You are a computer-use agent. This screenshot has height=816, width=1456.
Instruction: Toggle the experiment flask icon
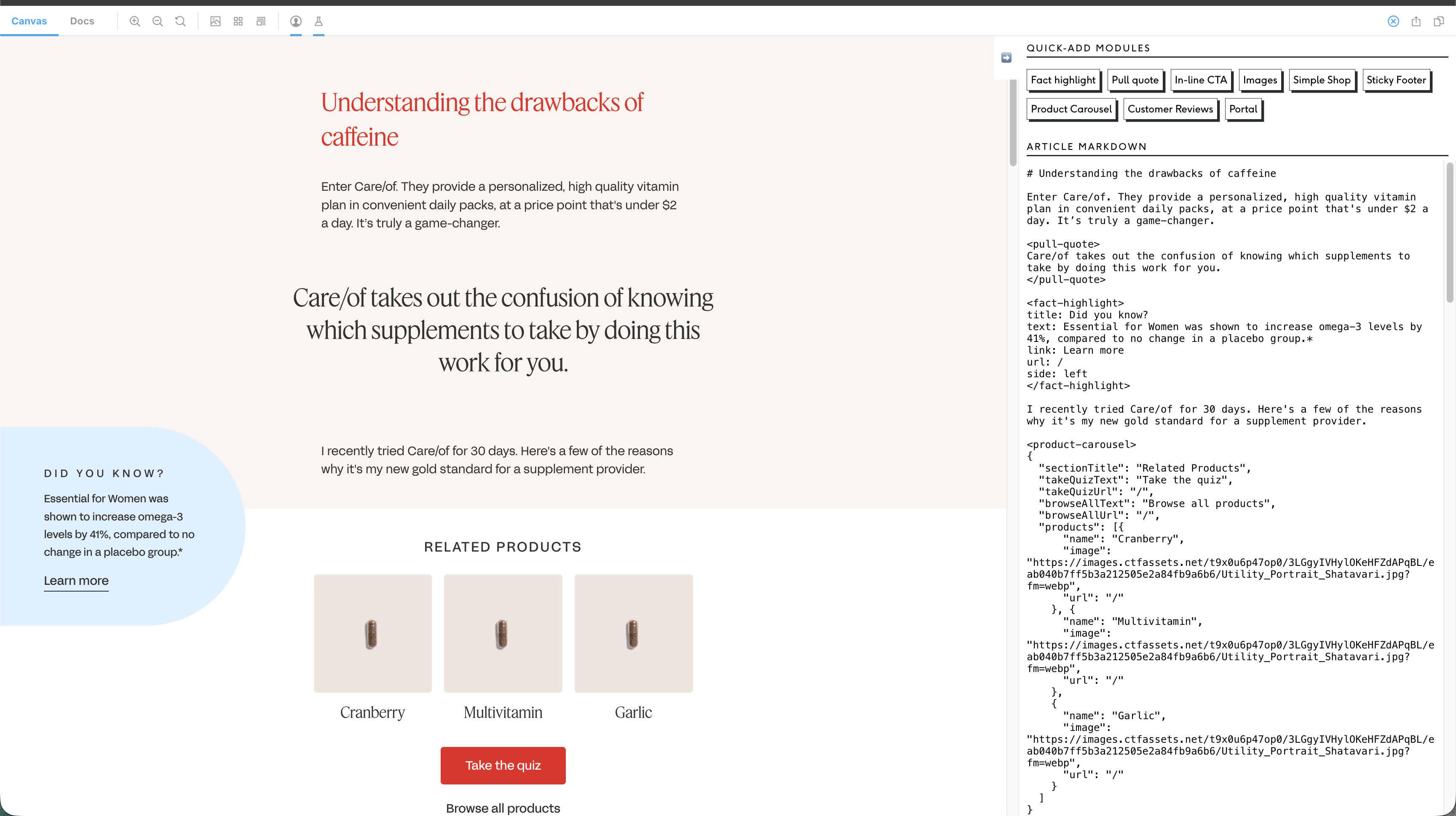click(319, 21)
